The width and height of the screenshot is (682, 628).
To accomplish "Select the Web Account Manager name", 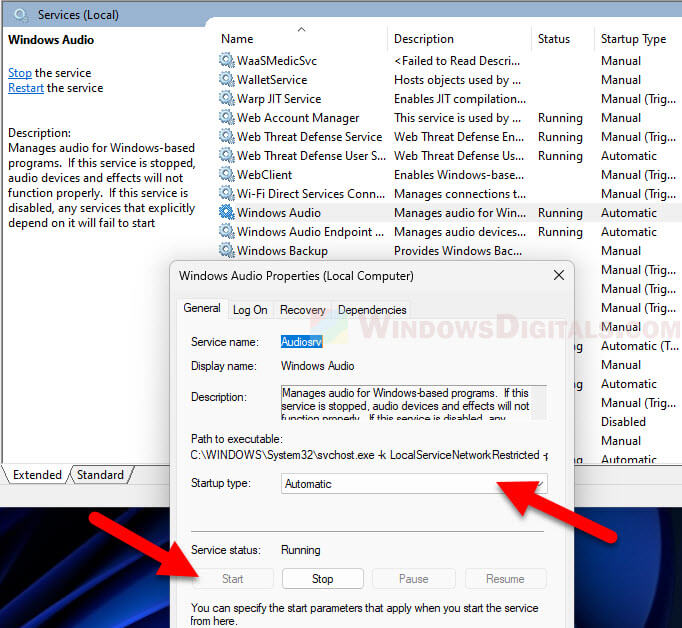I will coord(298,117).
